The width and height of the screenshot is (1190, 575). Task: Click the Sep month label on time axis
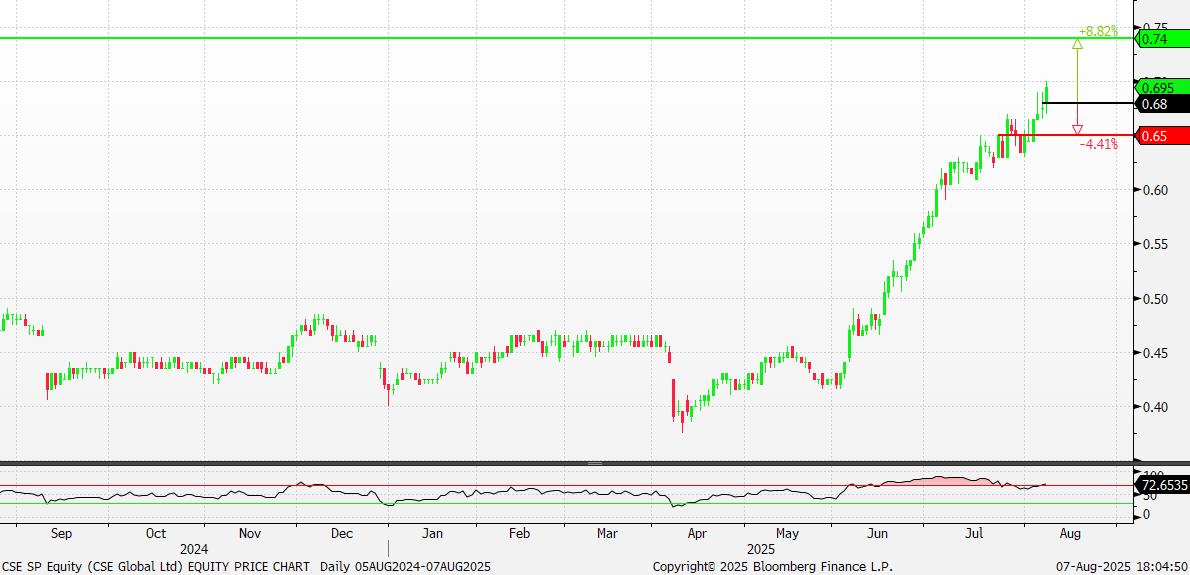point(61,533)
